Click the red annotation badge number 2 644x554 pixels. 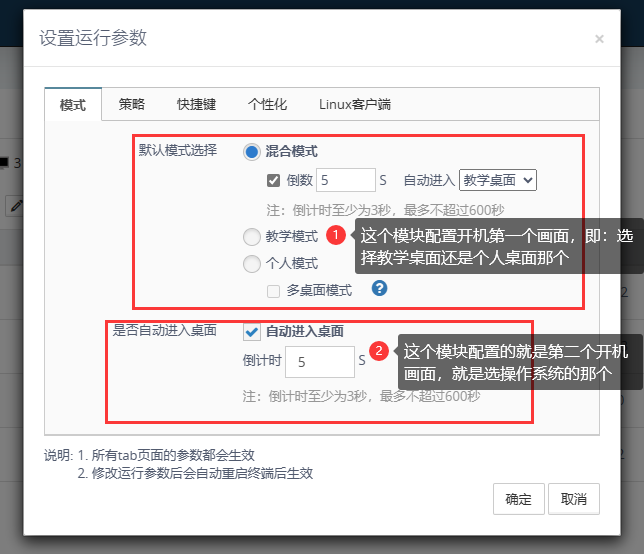pyautogui.click(x=379, y=351)
